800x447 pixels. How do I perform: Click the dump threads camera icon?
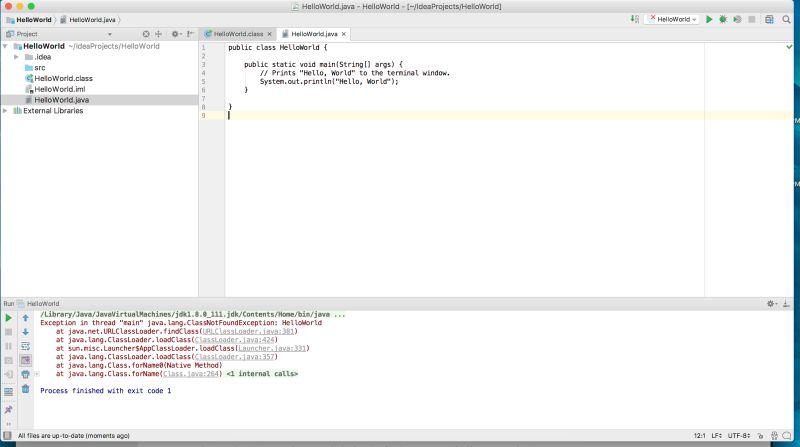pyautogui.click(x=8, y=360)
